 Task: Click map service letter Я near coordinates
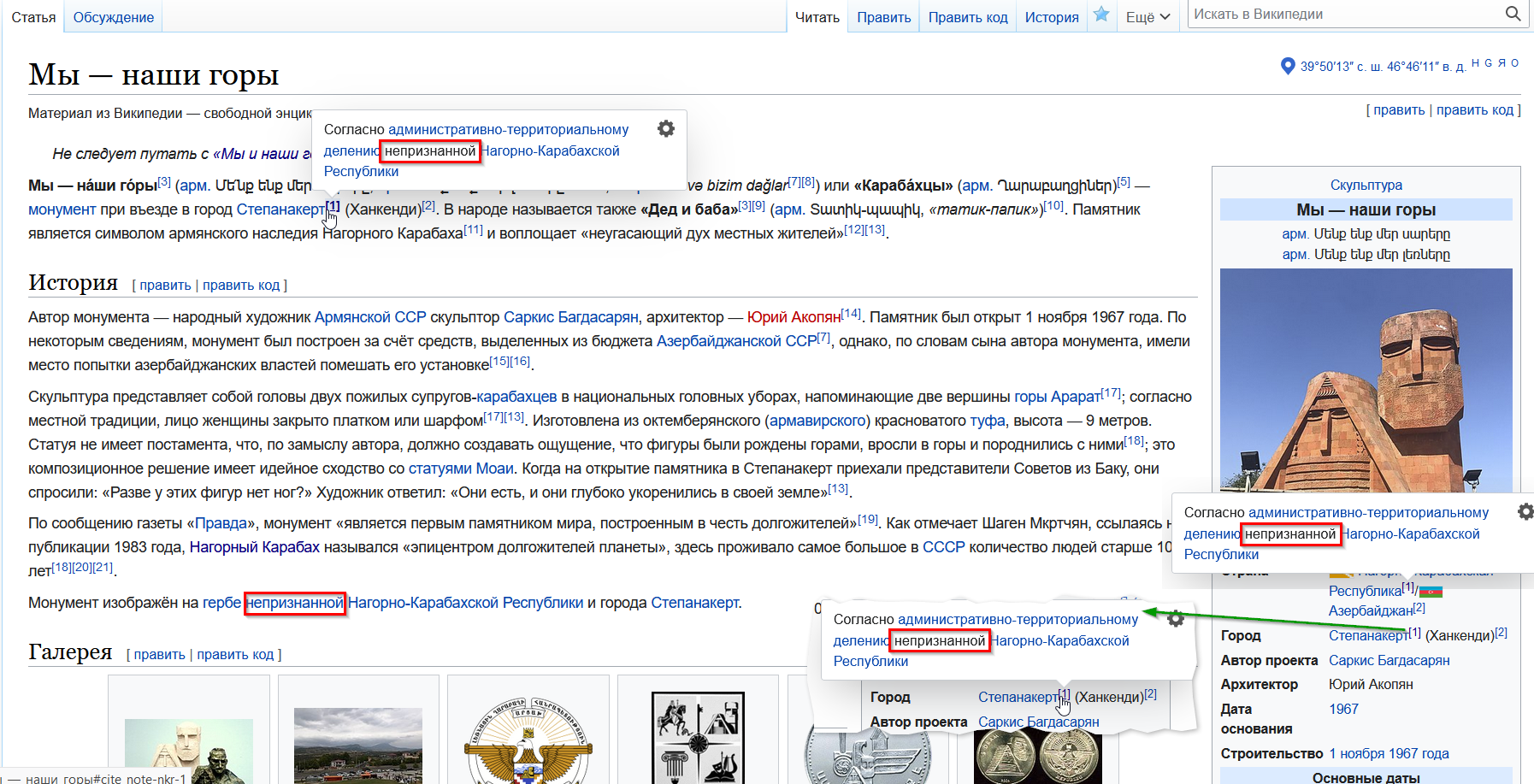point(1502,62)
